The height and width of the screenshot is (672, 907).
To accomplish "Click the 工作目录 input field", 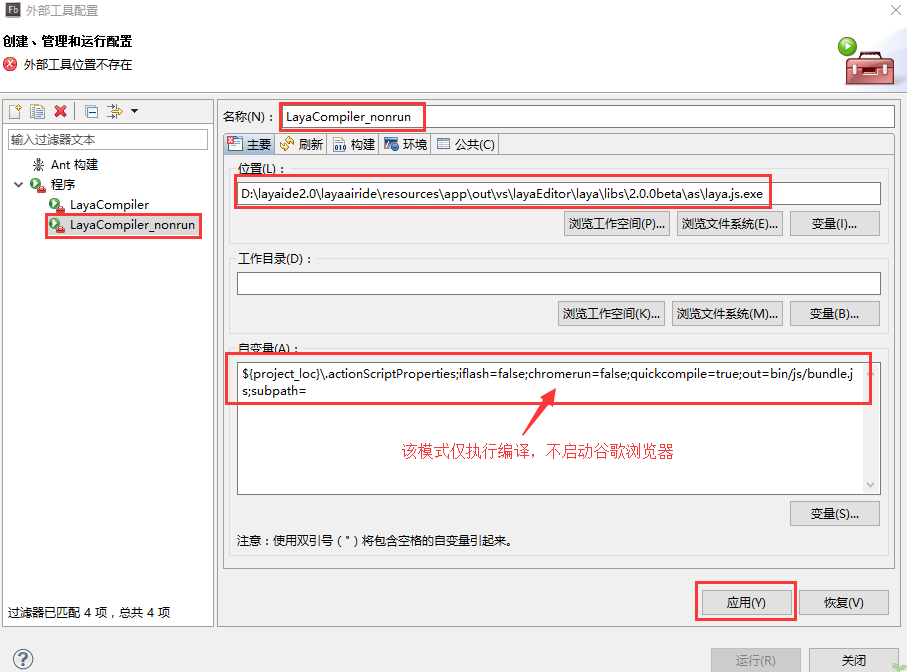I will click(558, 283).
